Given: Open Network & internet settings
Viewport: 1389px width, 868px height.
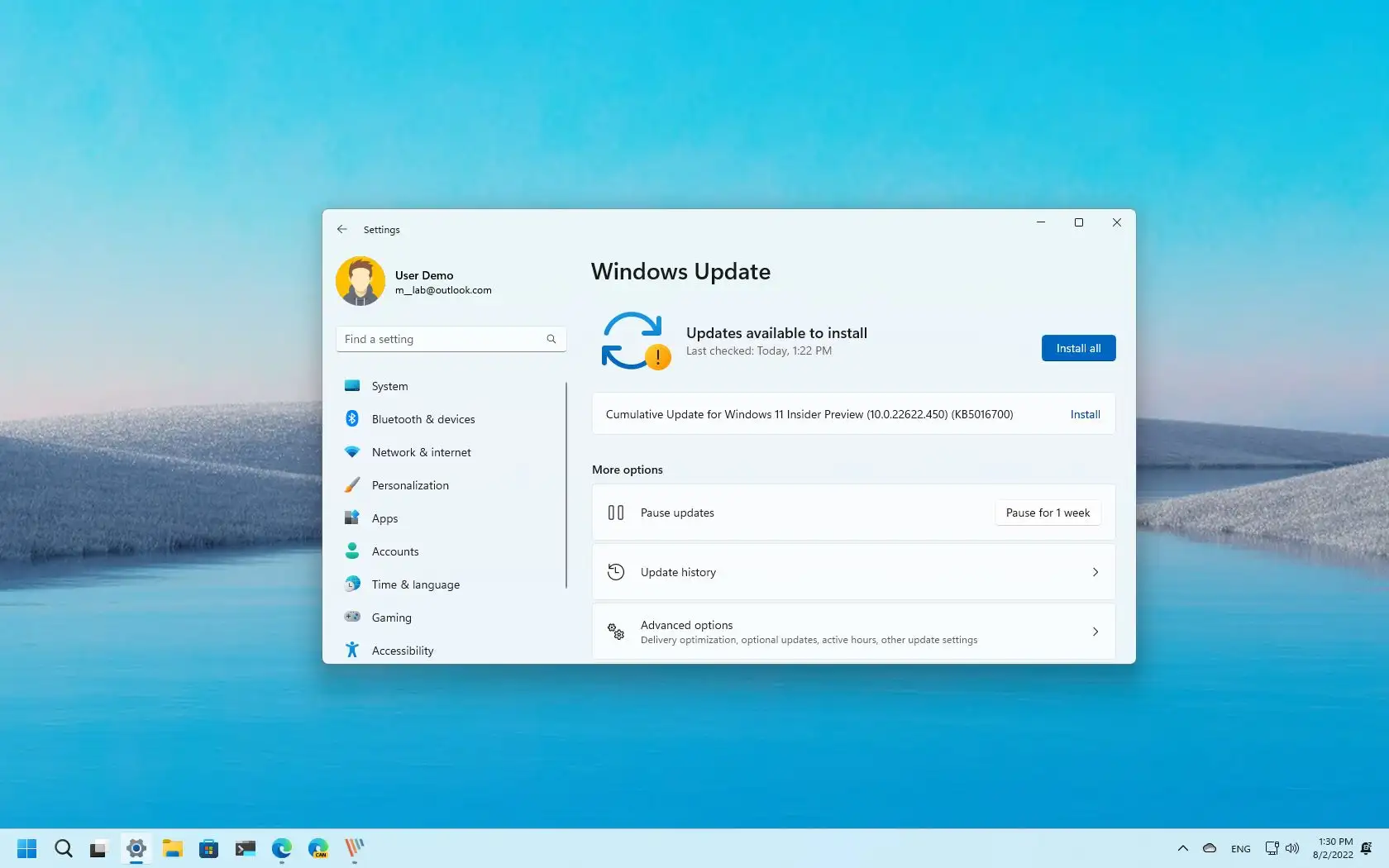Looking at the screenshot, I should pos(451,452).
